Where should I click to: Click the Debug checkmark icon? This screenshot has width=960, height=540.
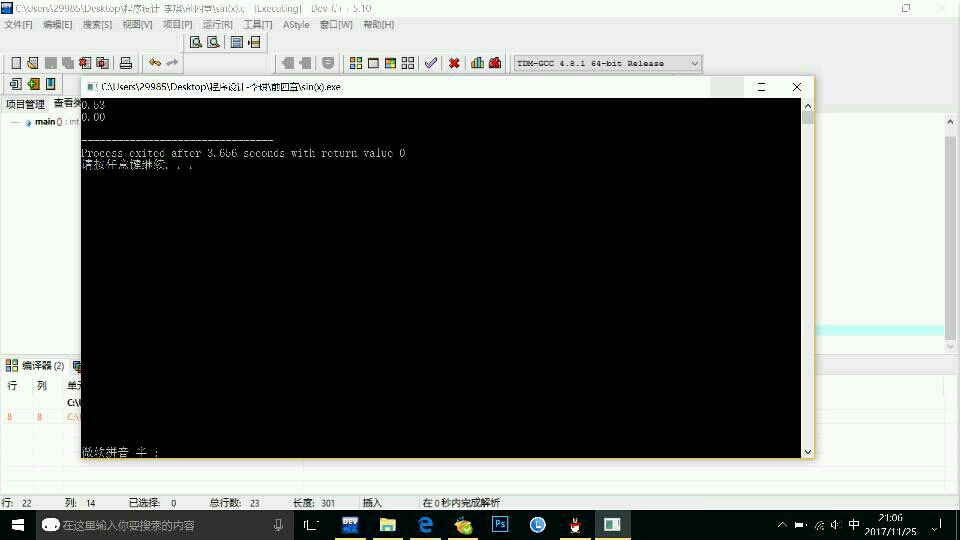click(431, 62)
